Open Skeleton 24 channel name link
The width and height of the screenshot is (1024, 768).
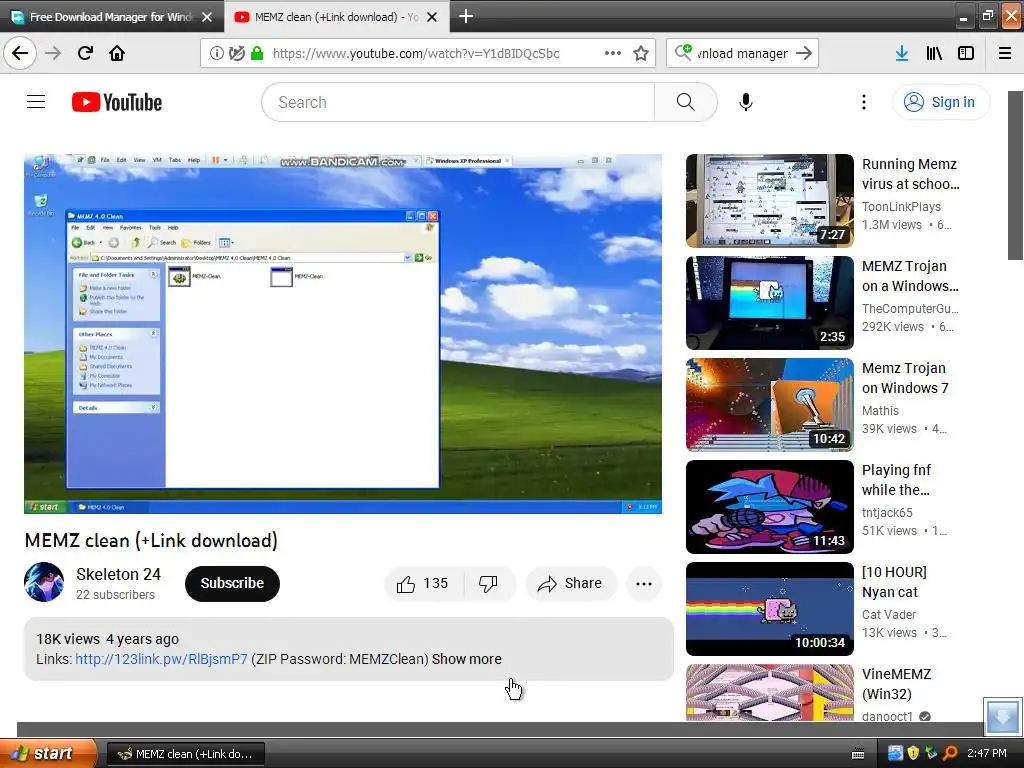pos(118,574)
